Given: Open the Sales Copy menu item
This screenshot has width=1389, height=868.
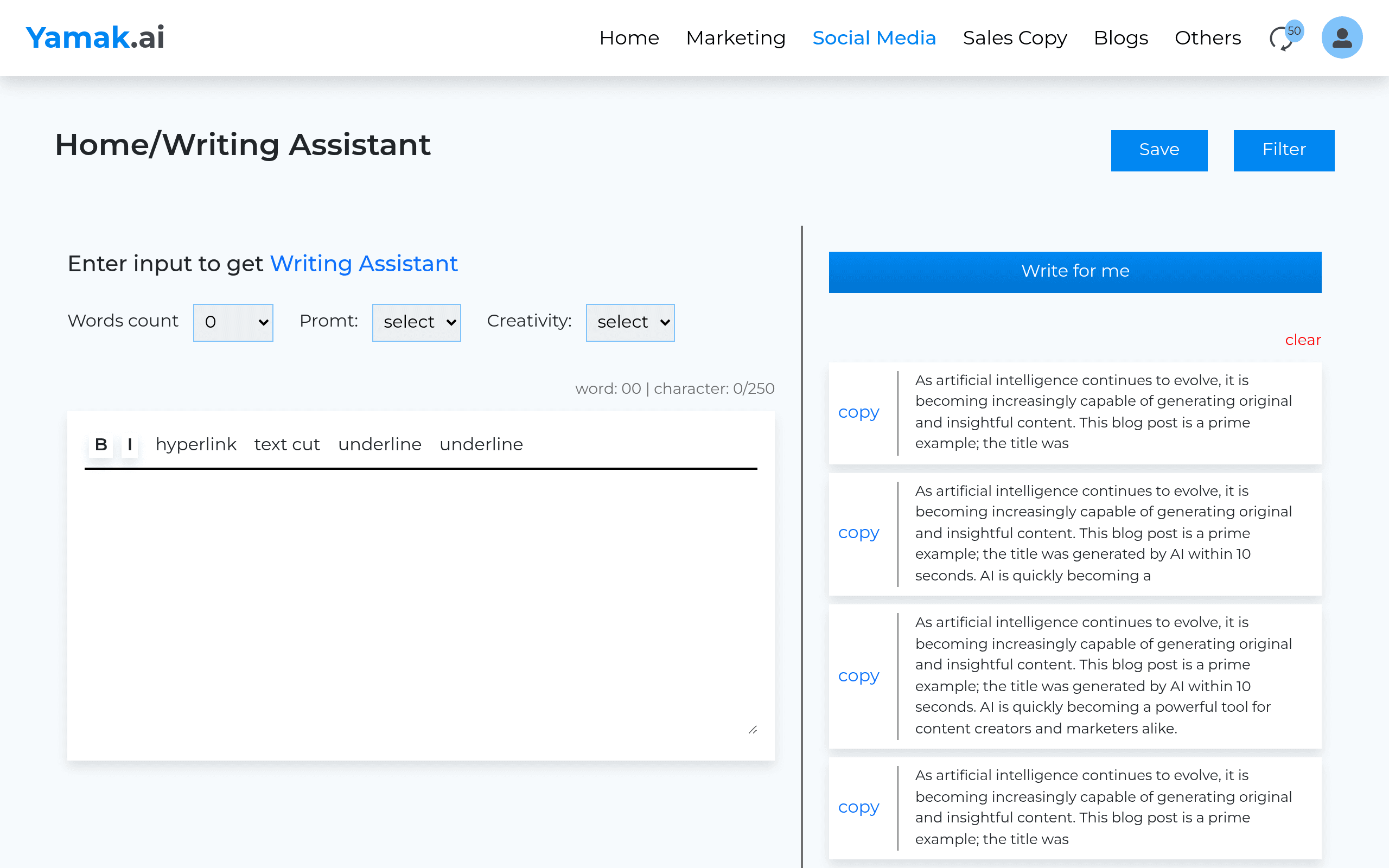Looking at the screenshot, I should [x=1015, y=38].
